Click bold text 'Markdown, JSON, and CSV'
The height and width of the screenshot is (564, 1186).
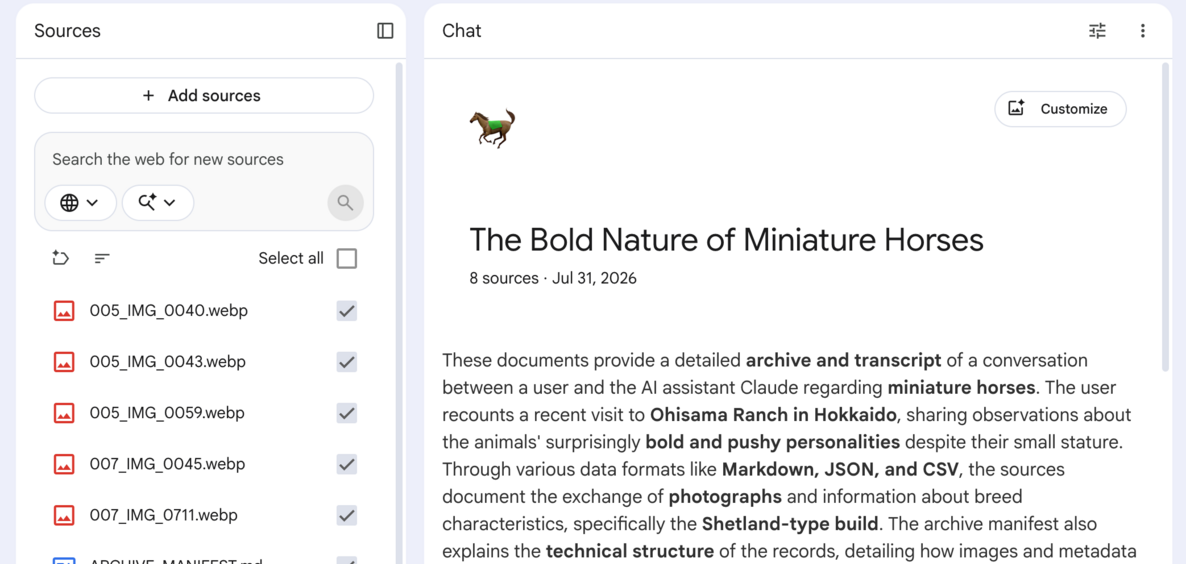(x=840, y=469)
